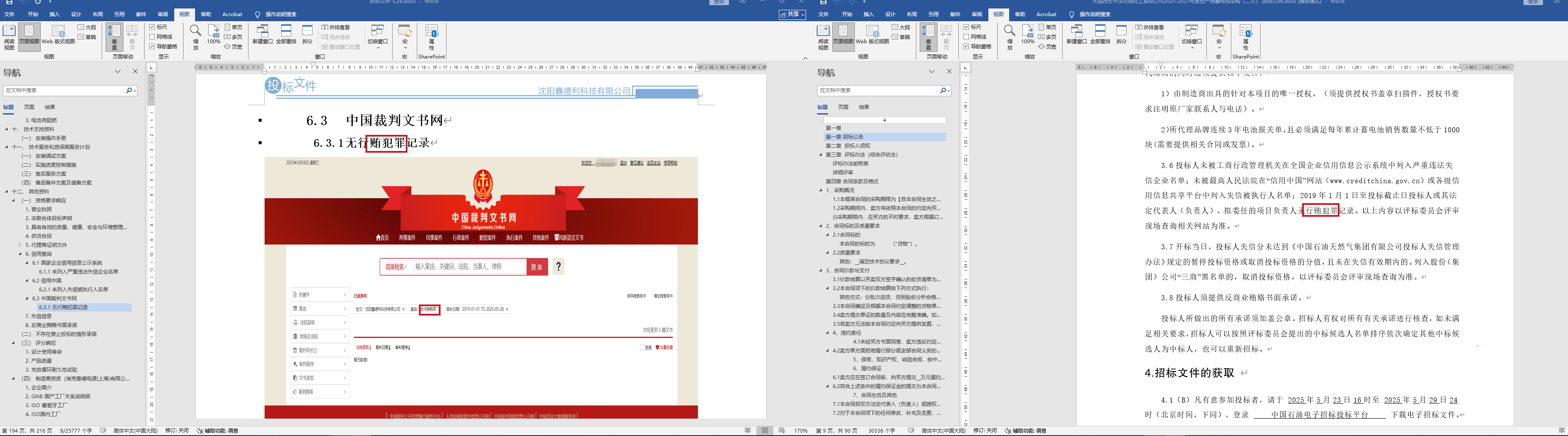1568x436 pixels.
Task: Open a New Window from left ribbon
Action: [262, 35]
